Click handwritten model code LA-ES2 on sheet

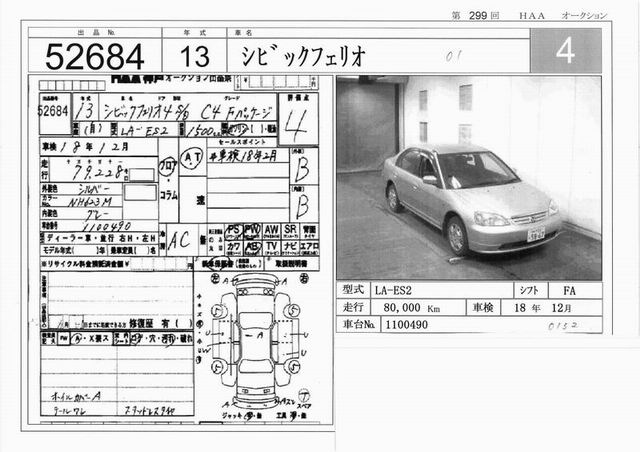tap(145, 131)
